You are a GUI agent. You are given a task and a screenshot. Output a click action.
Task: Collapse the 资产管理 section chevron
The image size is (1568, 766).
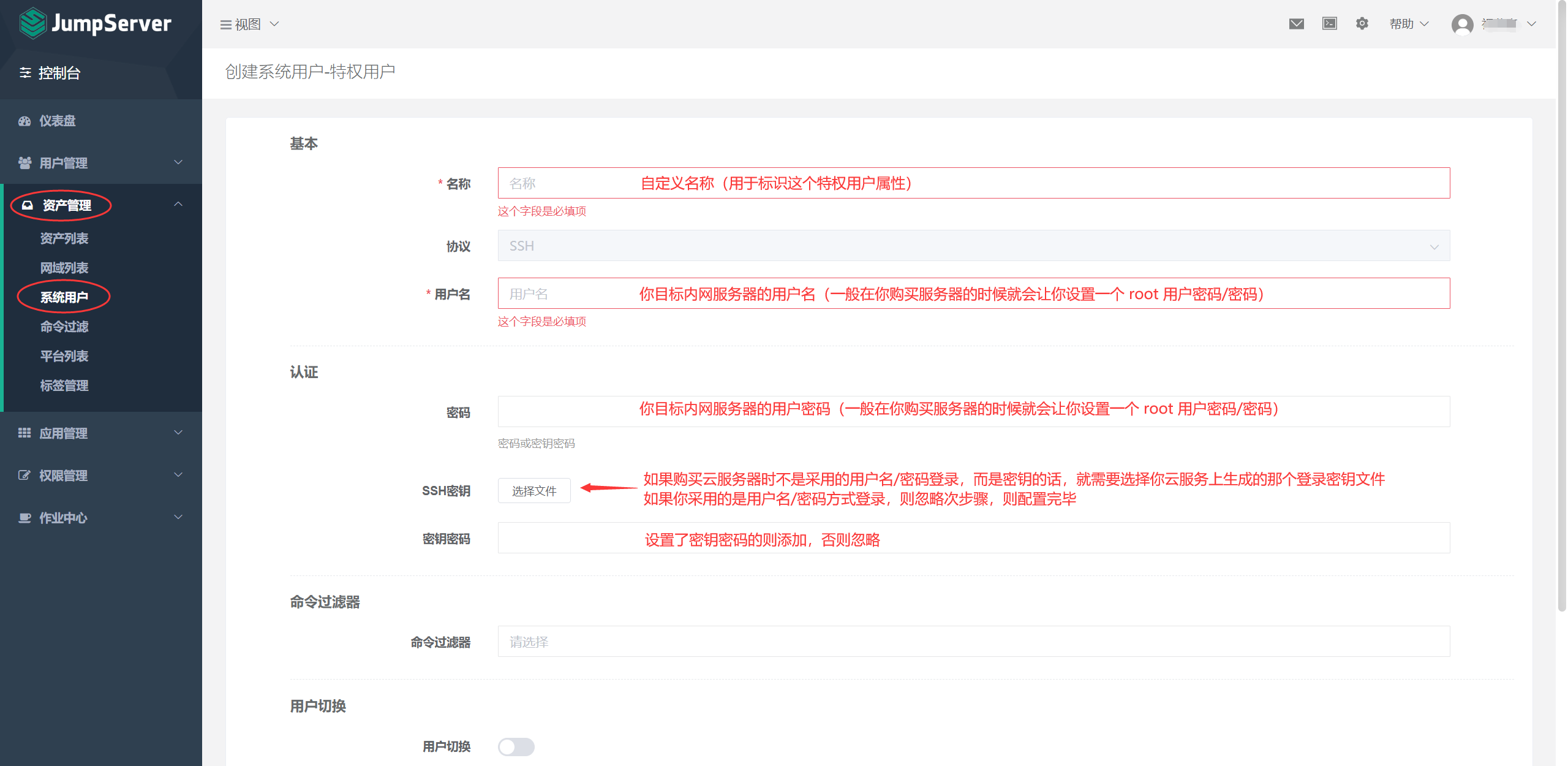(178, 204)
